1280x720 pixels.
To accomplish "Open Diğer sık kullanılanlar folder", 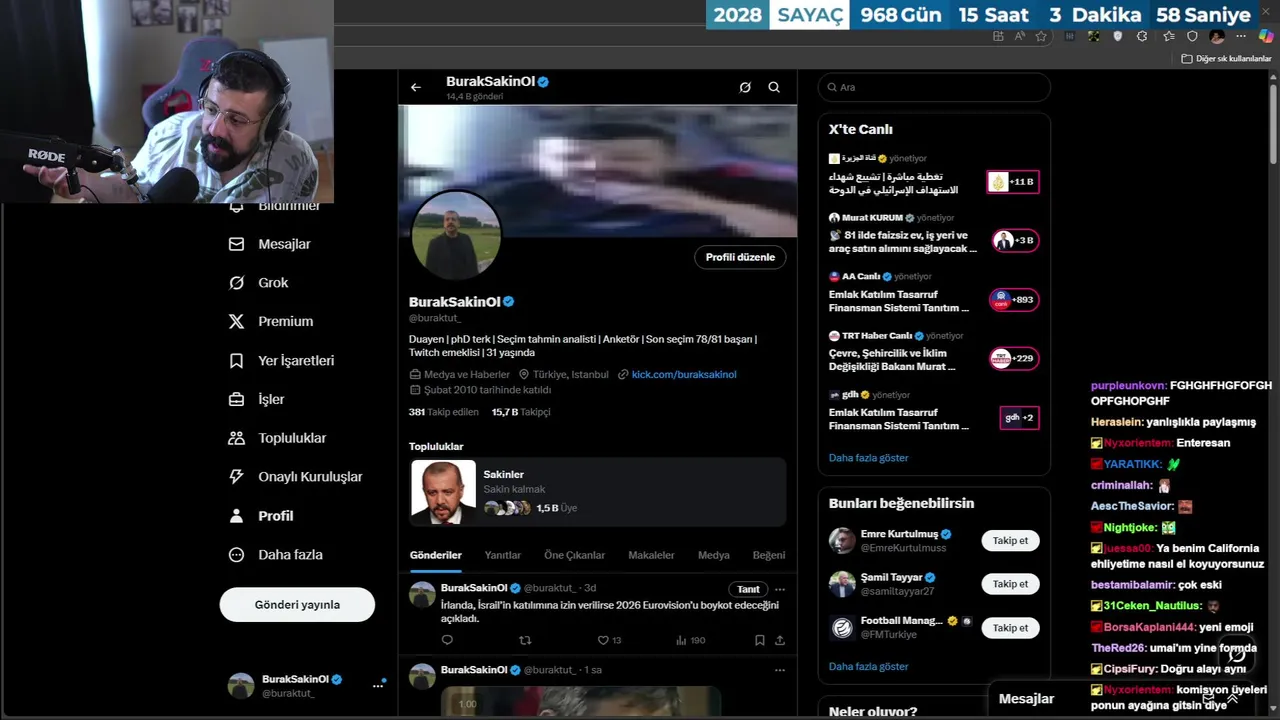I will (1226, 59).
